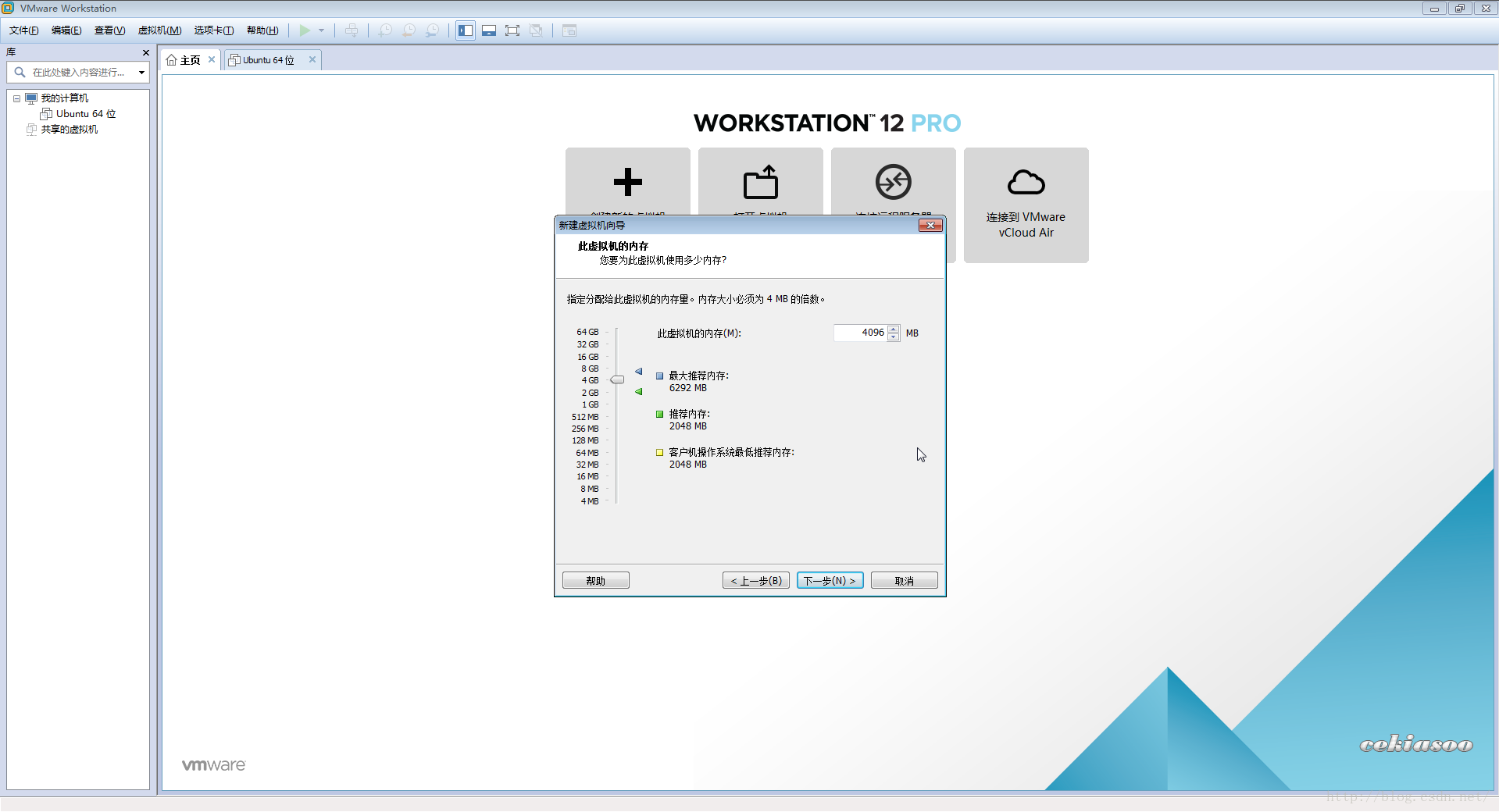Click the < 上一步(B) back button
Viewport: 1499px width, 812px height.
pyautogui.click(x=756, y=581)
